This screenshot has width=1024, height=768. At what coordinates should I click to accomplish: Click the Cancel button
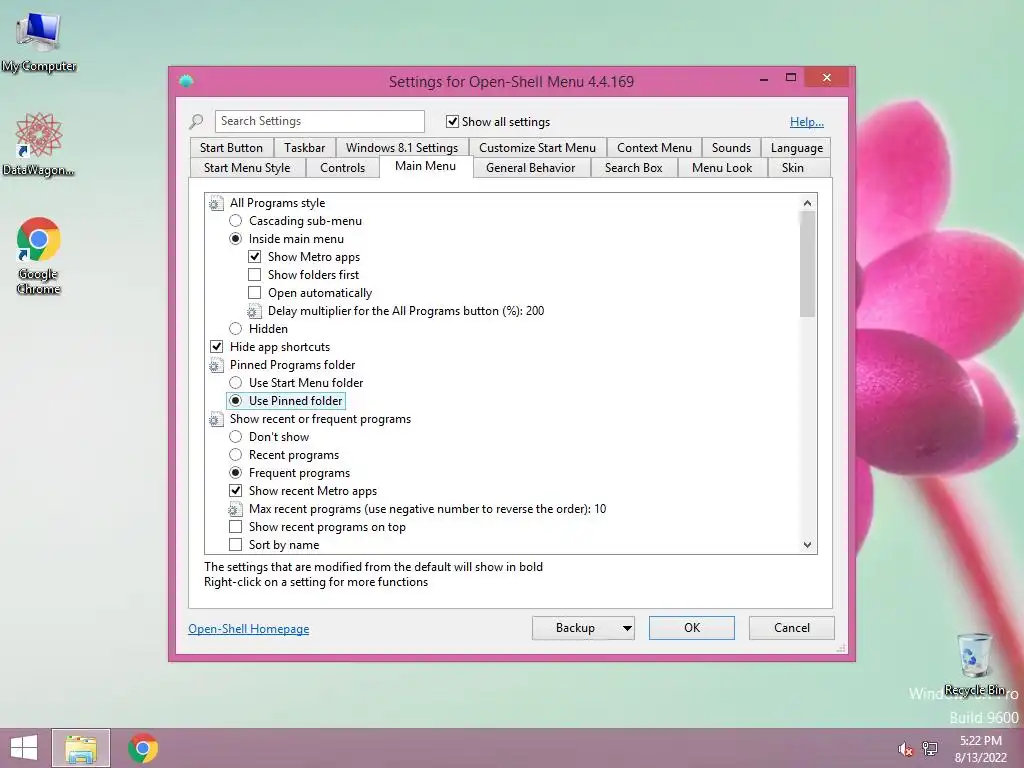pyautogui.click(x=792, y=628)
